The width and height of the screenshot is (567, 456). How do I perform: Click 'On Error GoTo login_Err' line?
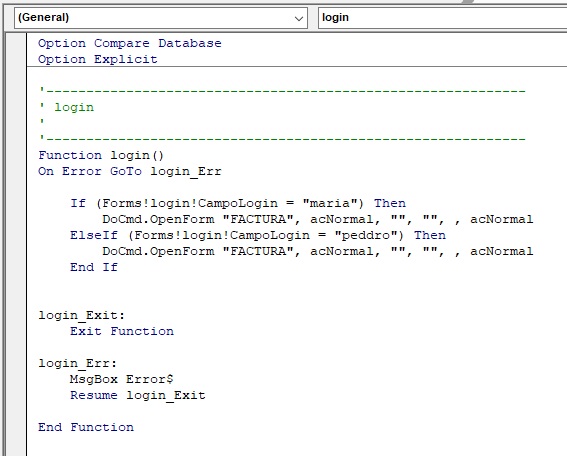pyautogui.click(x=129, y=171)
